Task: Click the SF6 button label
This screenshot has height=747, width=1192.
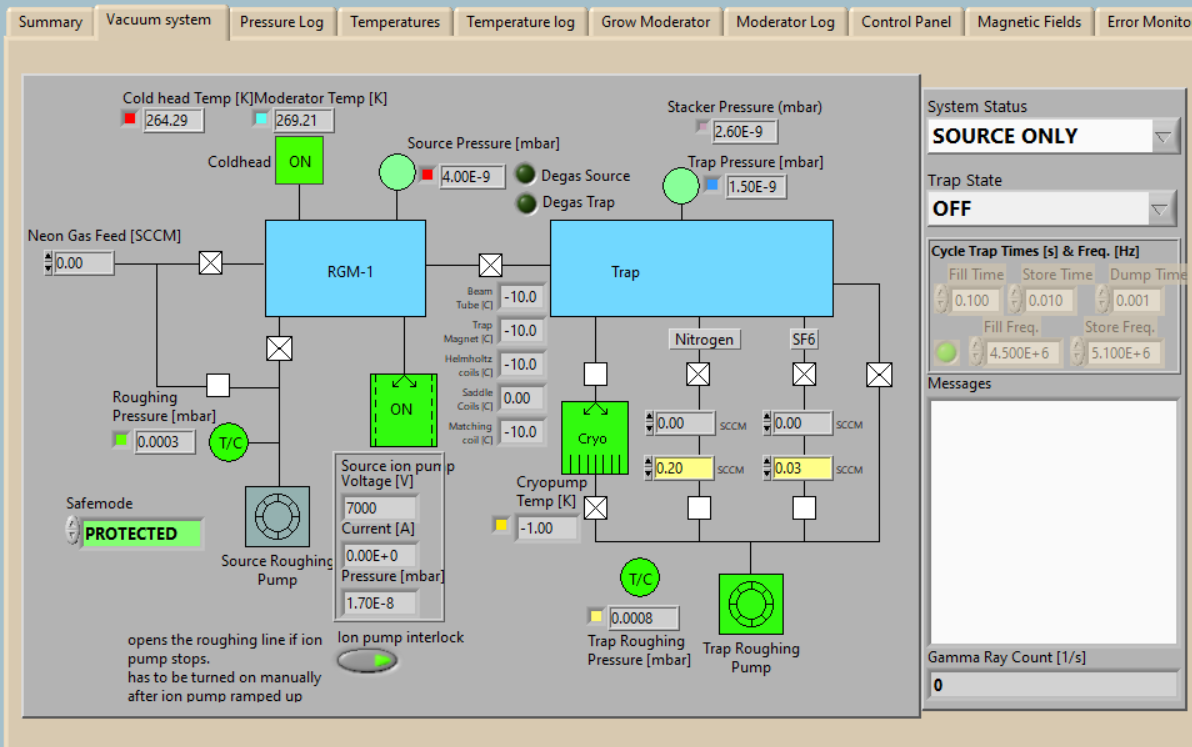Action: [803, 339]
